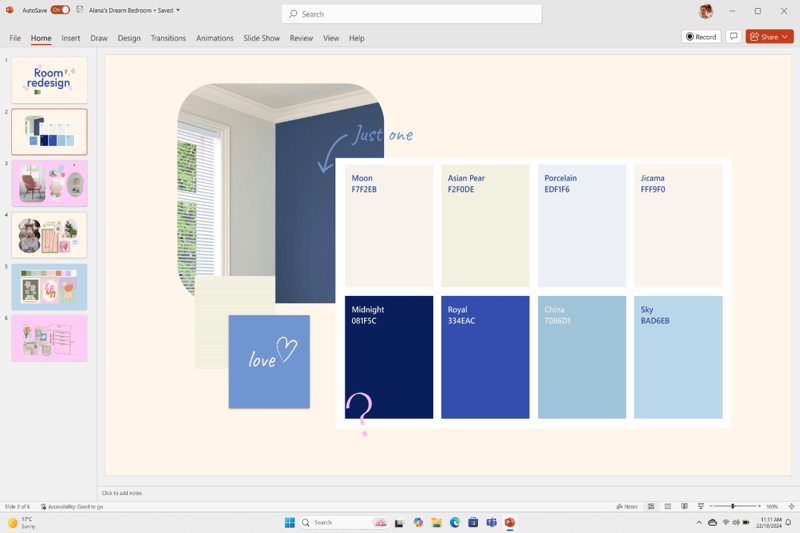800x533 pixels.
Task: Start Slide Show from status bar
Action: pos(700,507)
